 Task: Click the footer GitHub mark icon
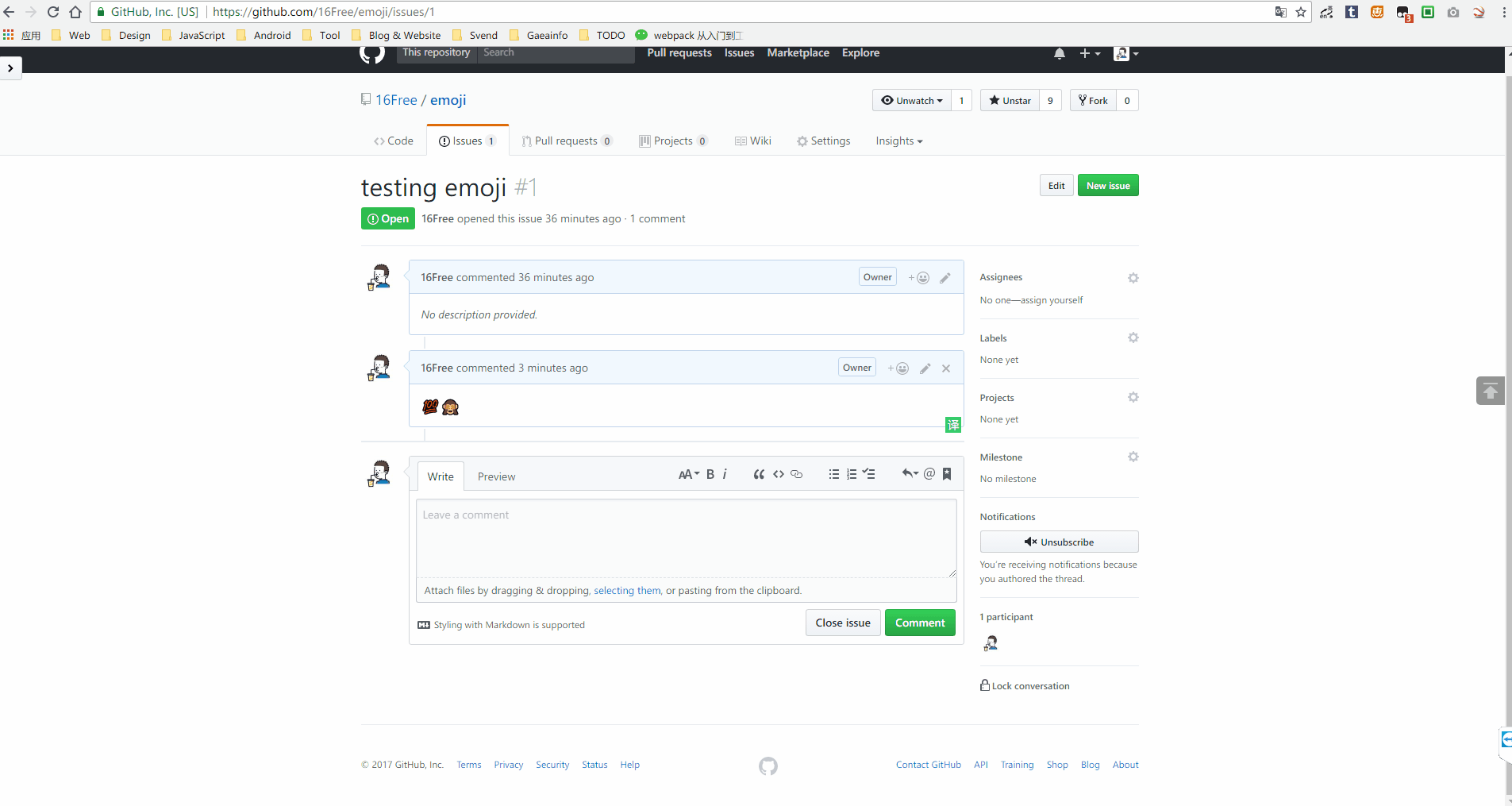768,766
